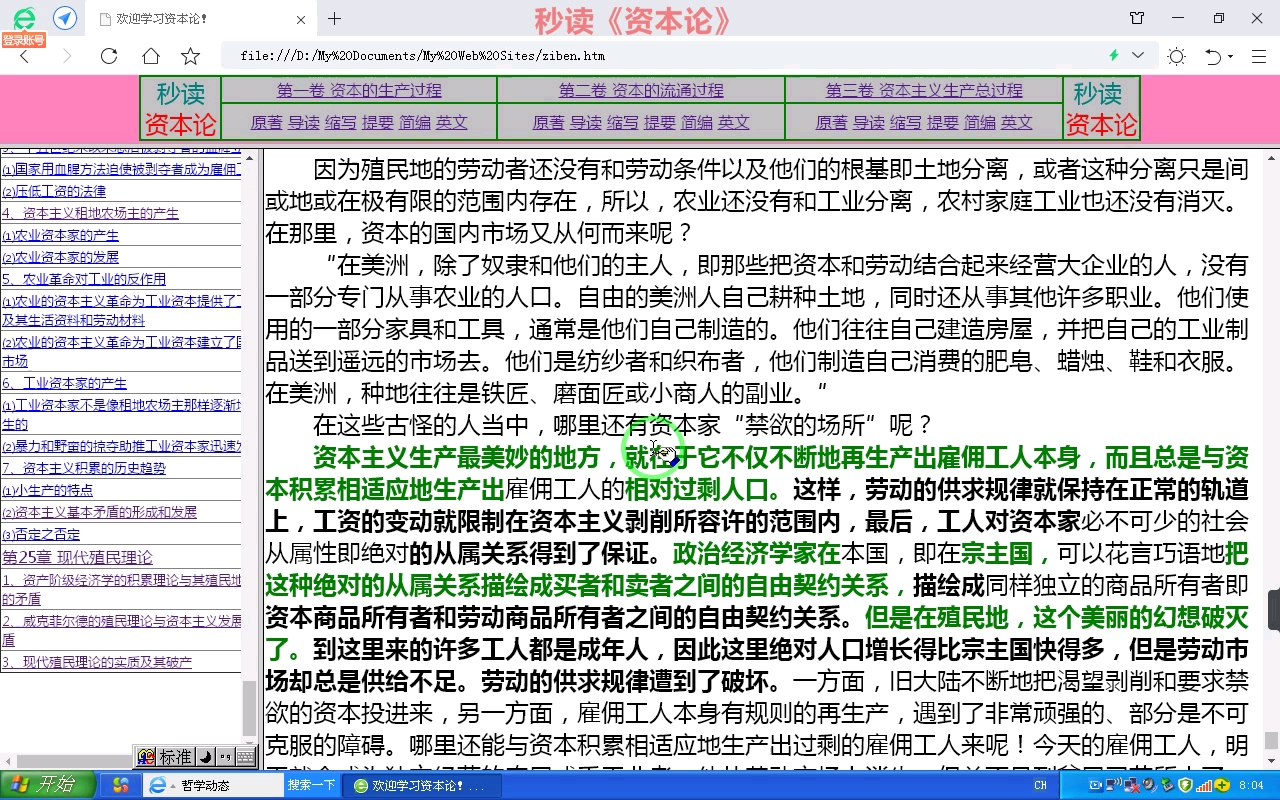
Task: Open the Windows 开始 start button
Action: [48, 785]
